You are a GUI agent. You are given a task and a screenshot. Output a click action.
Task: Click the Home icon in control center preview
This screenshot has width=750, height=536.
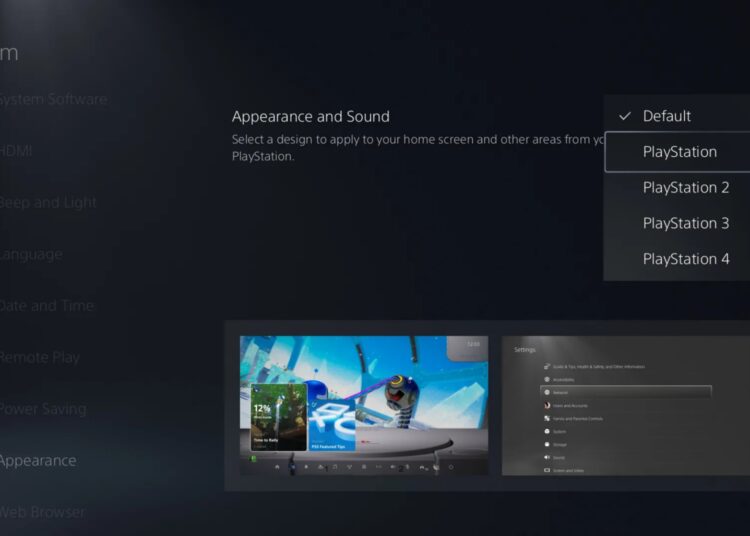[x=277, y=467]
